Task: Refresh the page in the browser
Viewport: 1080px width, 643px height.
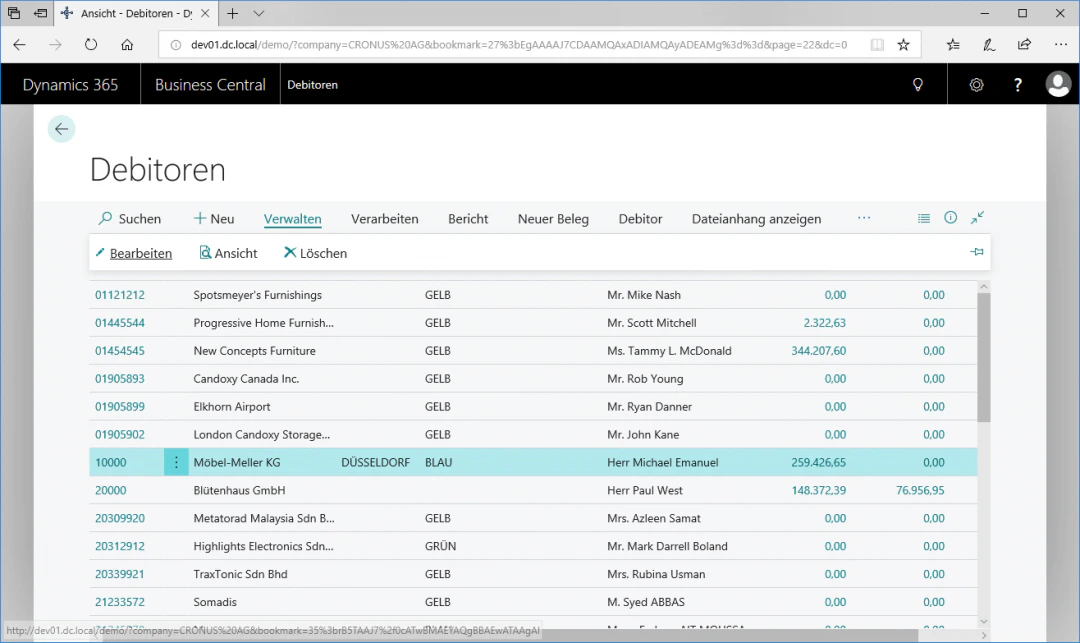Action: coord(91,45)
